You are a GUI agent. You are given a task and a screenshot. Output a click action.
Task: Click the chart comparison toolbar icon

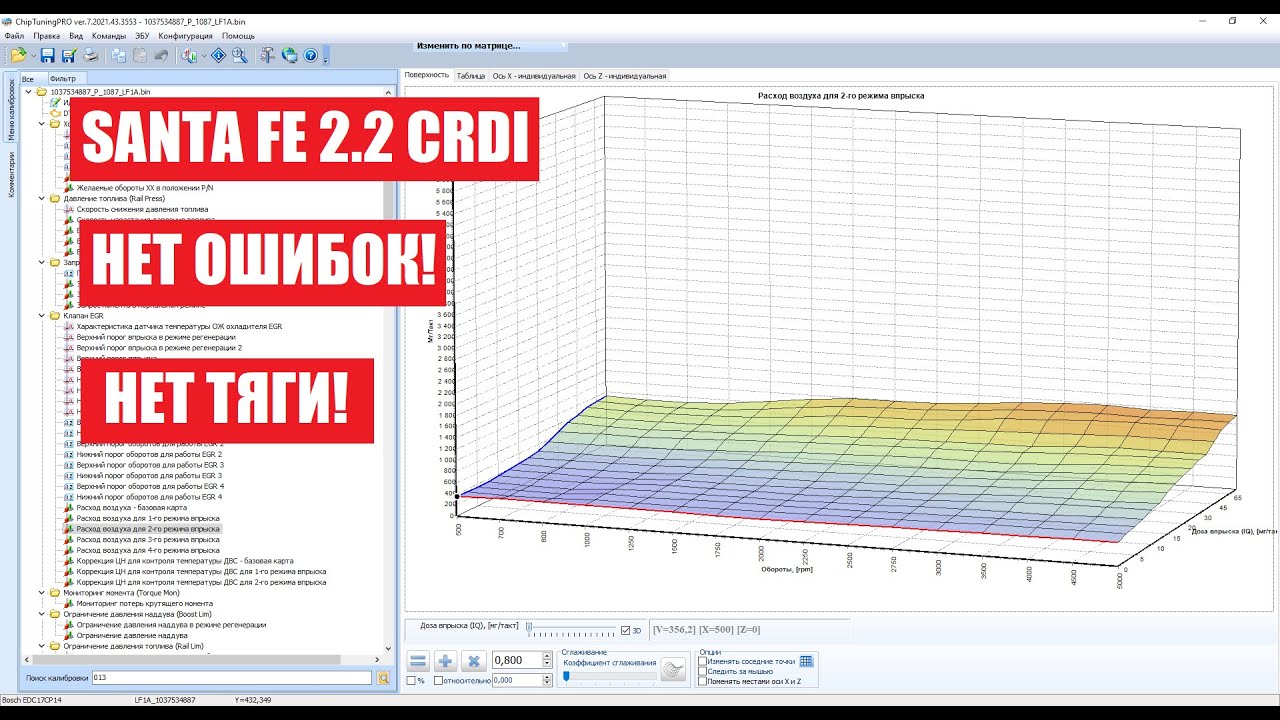[189, 56]
